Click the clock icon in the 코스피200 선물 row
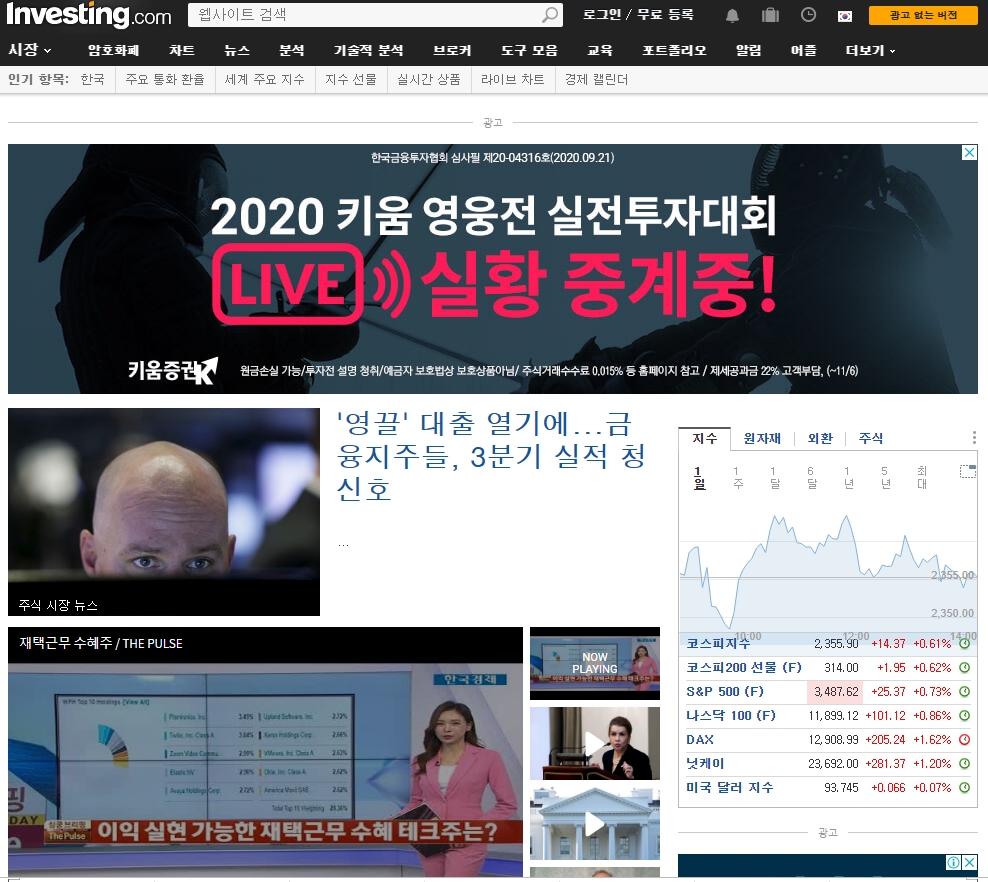The image size is (988, 882). pos(964,668)
